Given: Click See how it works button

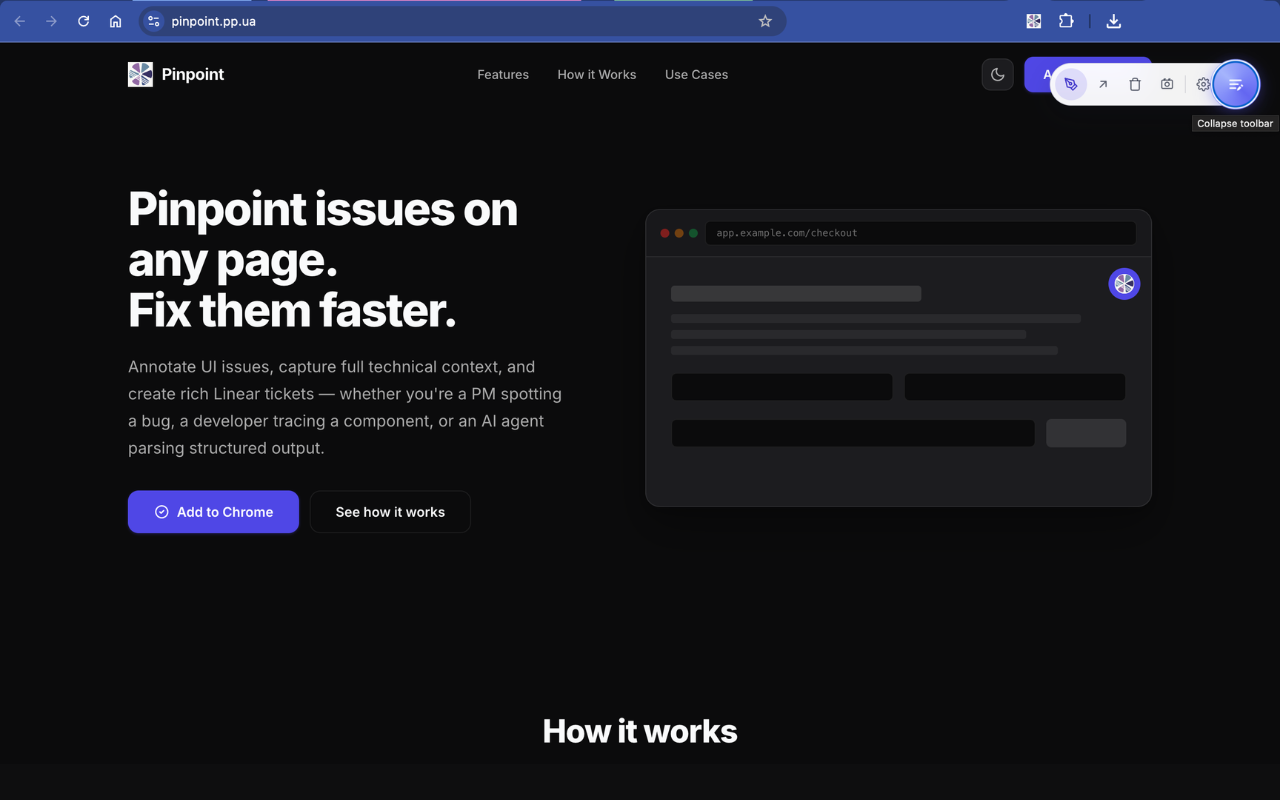Looking at the screenshot, I should pos(390,512).
